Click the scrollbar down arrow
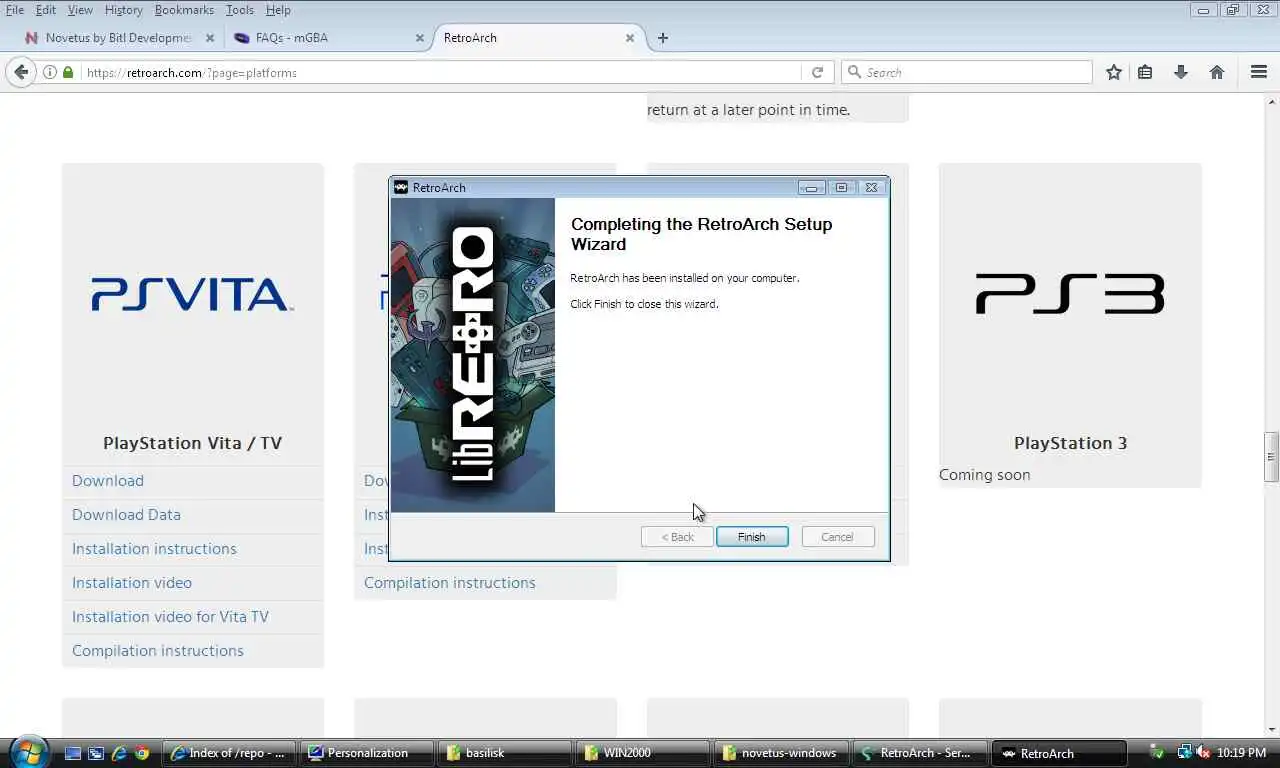Image resolution: width=1280 pixels, height=768 pixels. coord(1272,729)
